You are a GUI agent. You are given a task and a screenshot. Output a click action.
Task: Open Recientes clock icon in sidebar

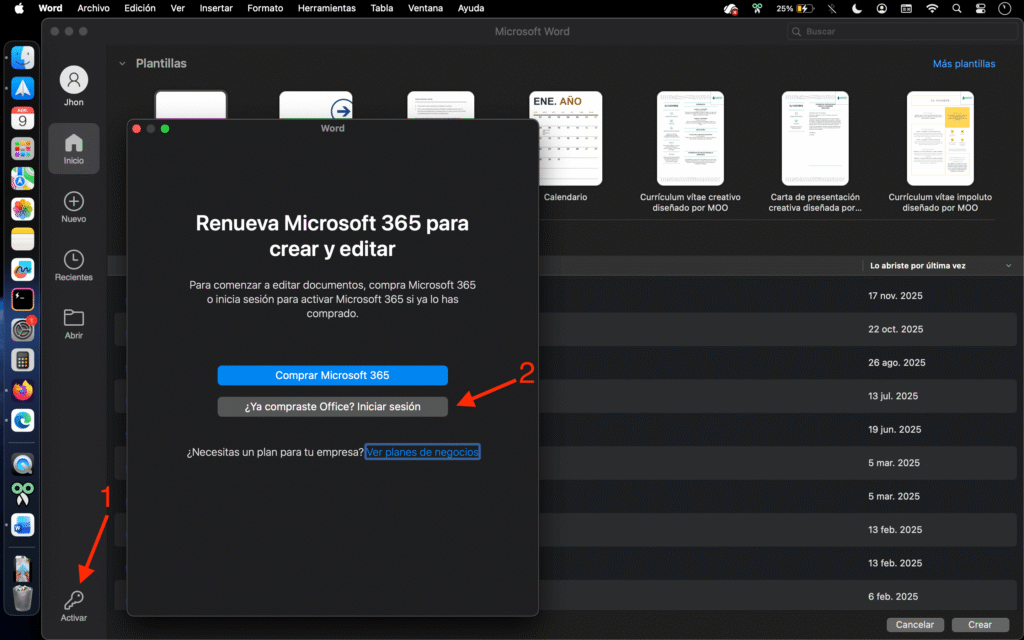(73, 261)
